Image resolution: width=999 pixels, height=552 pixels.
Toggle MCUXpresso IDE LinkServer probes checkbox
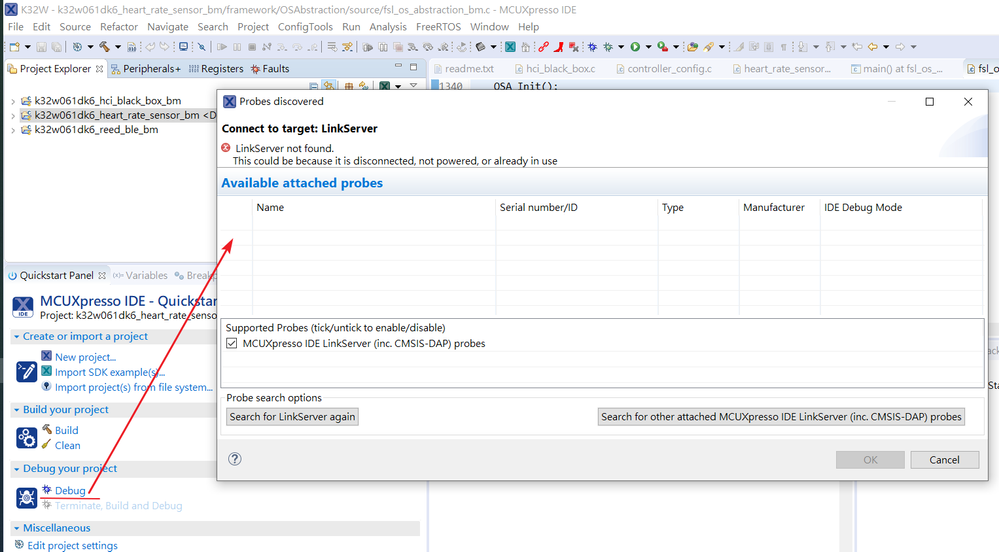(x=232, y=344)
